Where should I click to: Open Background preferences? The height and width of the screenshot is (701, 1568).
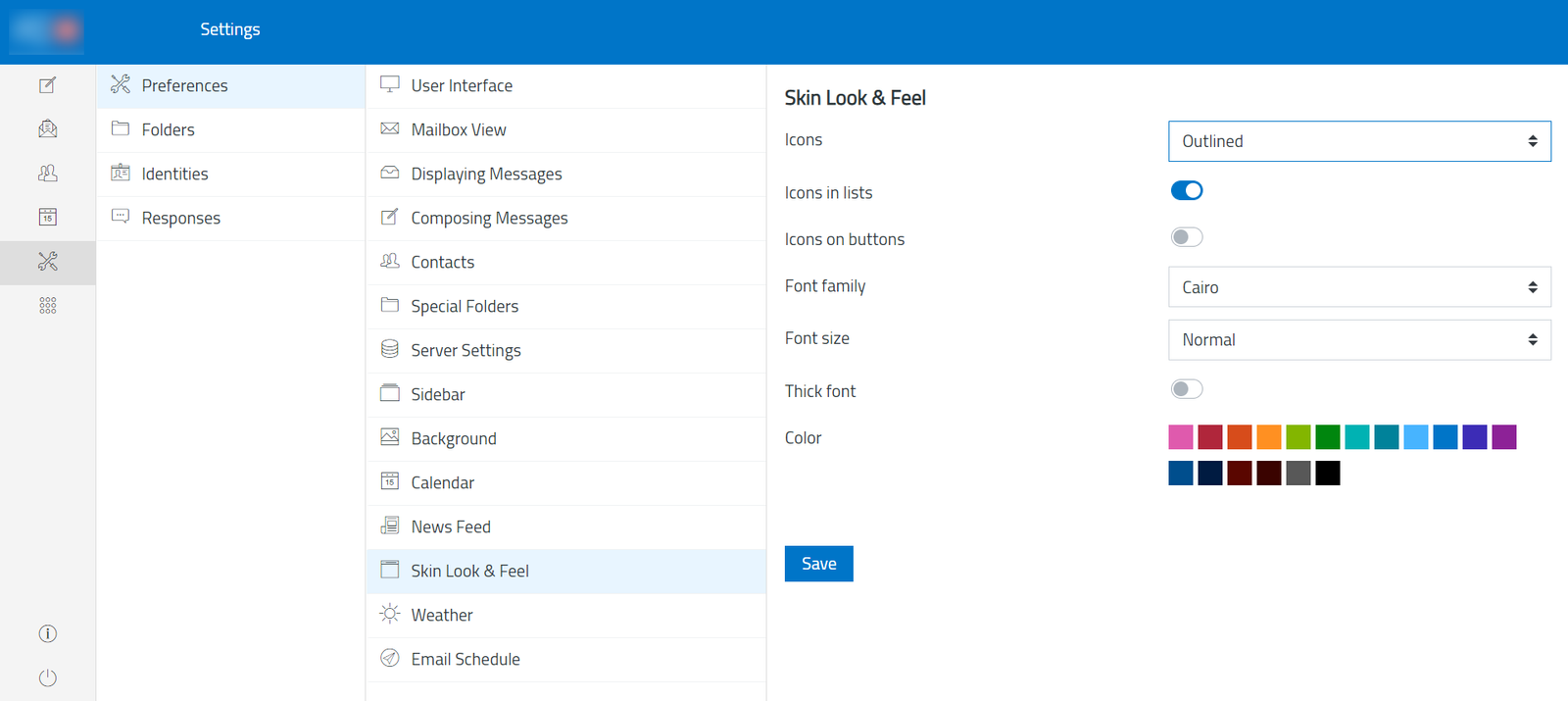click(x=565, y=439)
